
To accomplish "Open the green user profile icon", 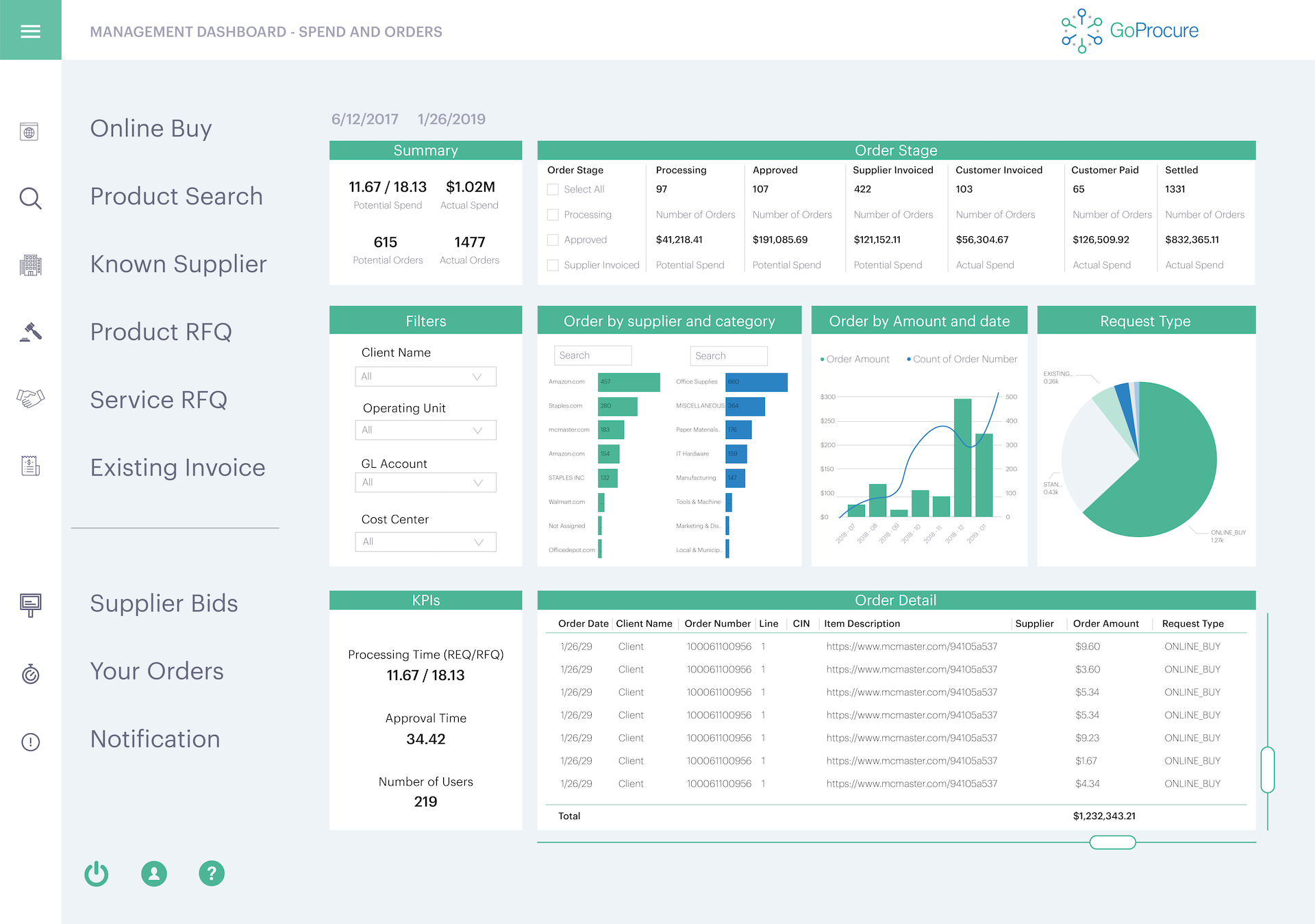I will pyautogui.click(x=154, y=873).
